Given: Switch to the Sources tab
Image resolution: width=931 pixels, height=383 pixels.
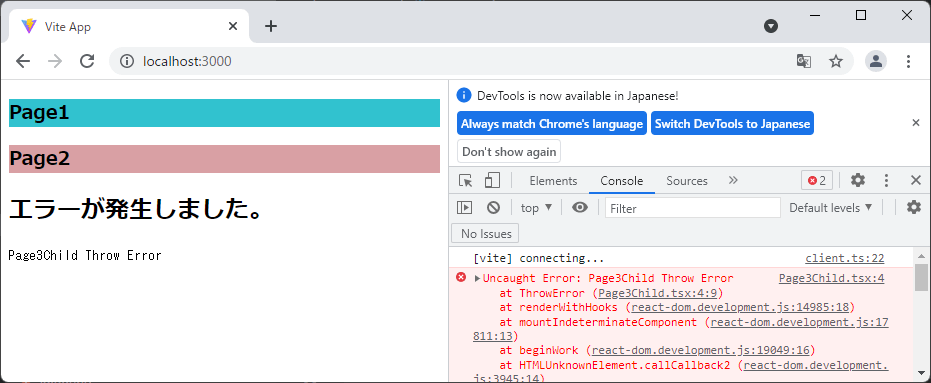Looking at the screenshot, I should click(687, 181).
